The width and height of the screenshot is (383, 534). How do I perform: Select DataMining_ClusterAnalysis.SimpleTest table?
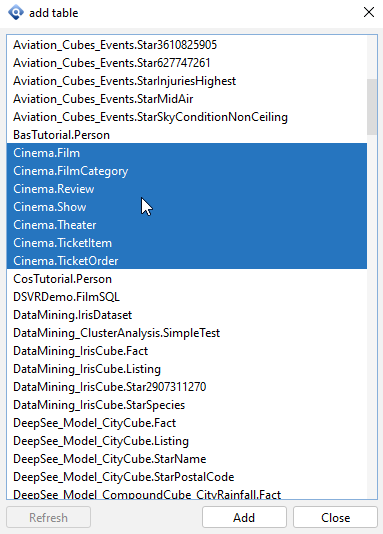tap(187, 333)
